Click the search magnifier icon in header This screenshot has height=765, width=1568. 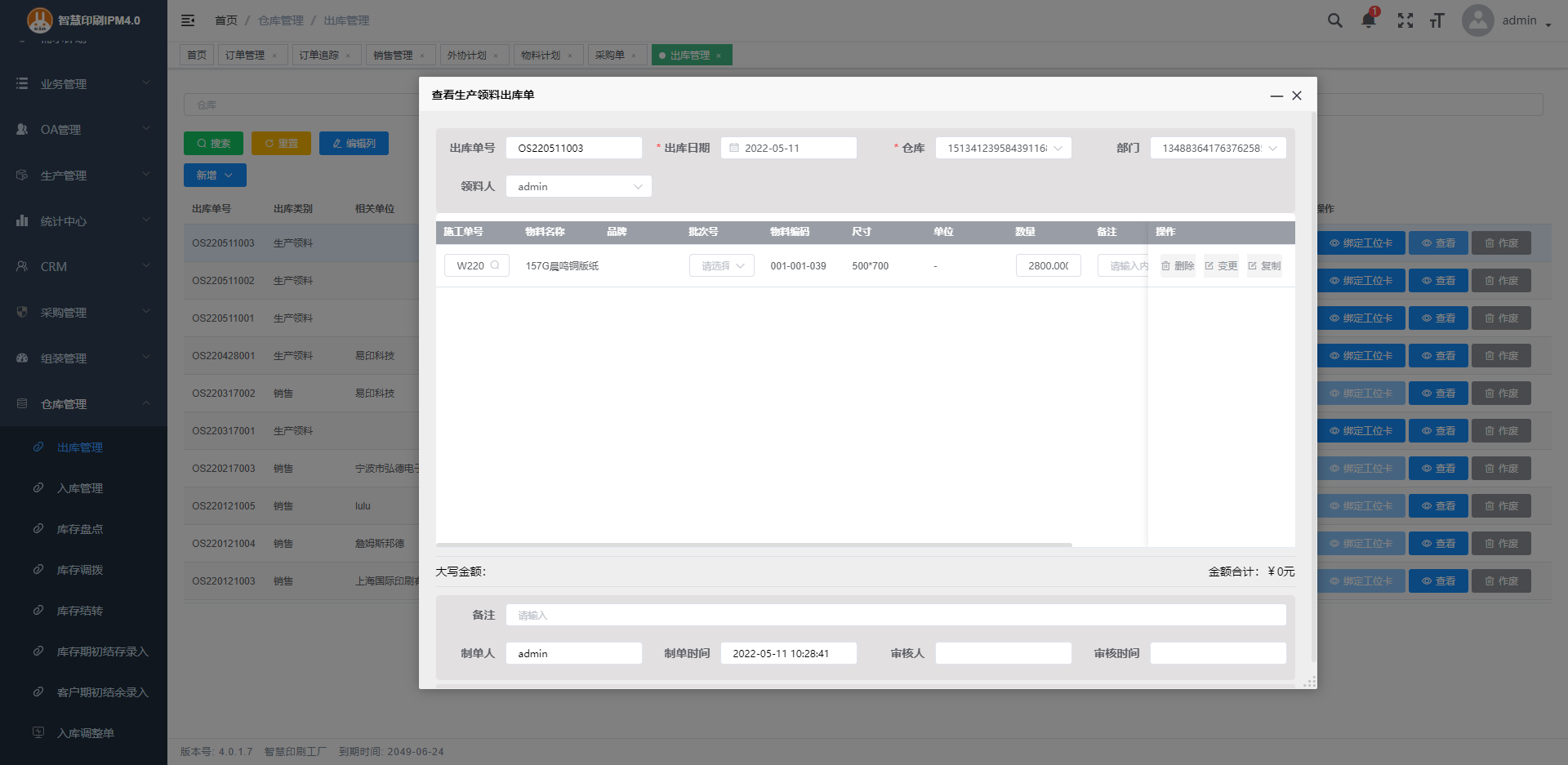point(1334,20)
